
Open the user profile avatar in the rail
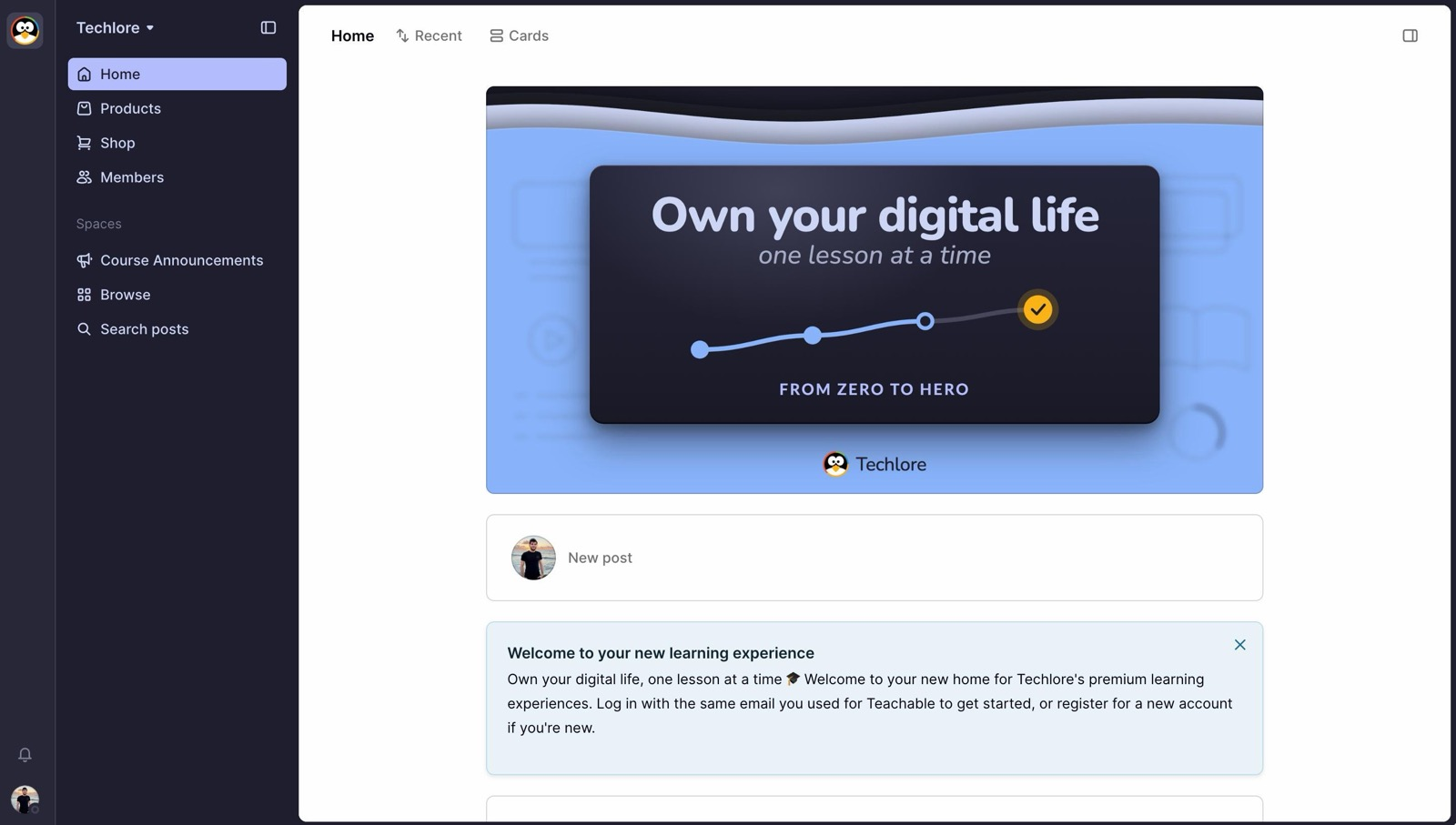tap(25, 800)
